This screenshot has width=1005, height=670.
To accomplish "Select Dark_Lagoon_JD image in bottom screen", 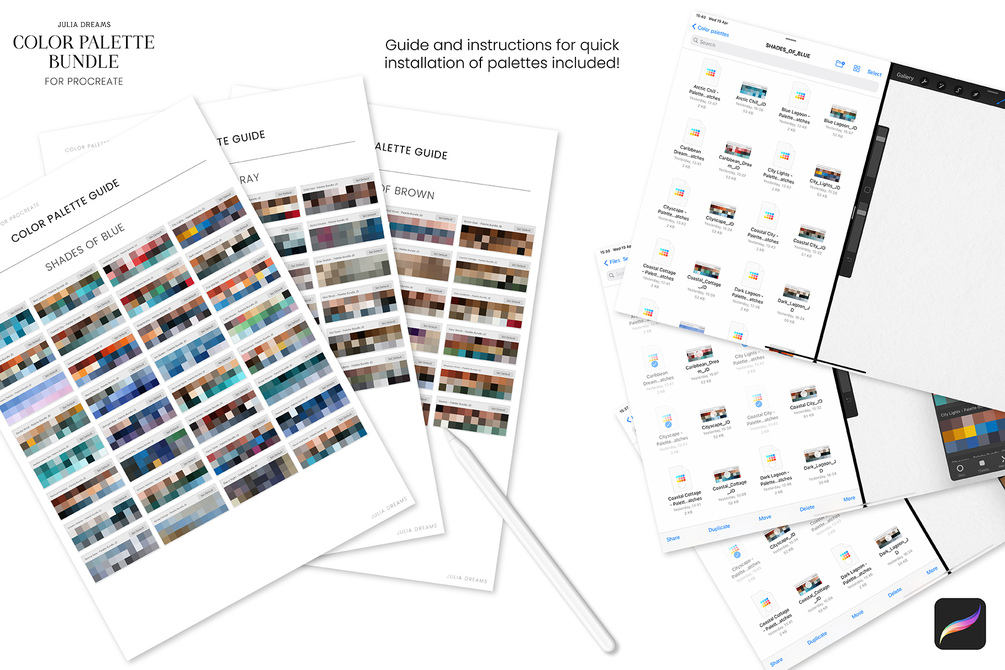I will (888, 537).
